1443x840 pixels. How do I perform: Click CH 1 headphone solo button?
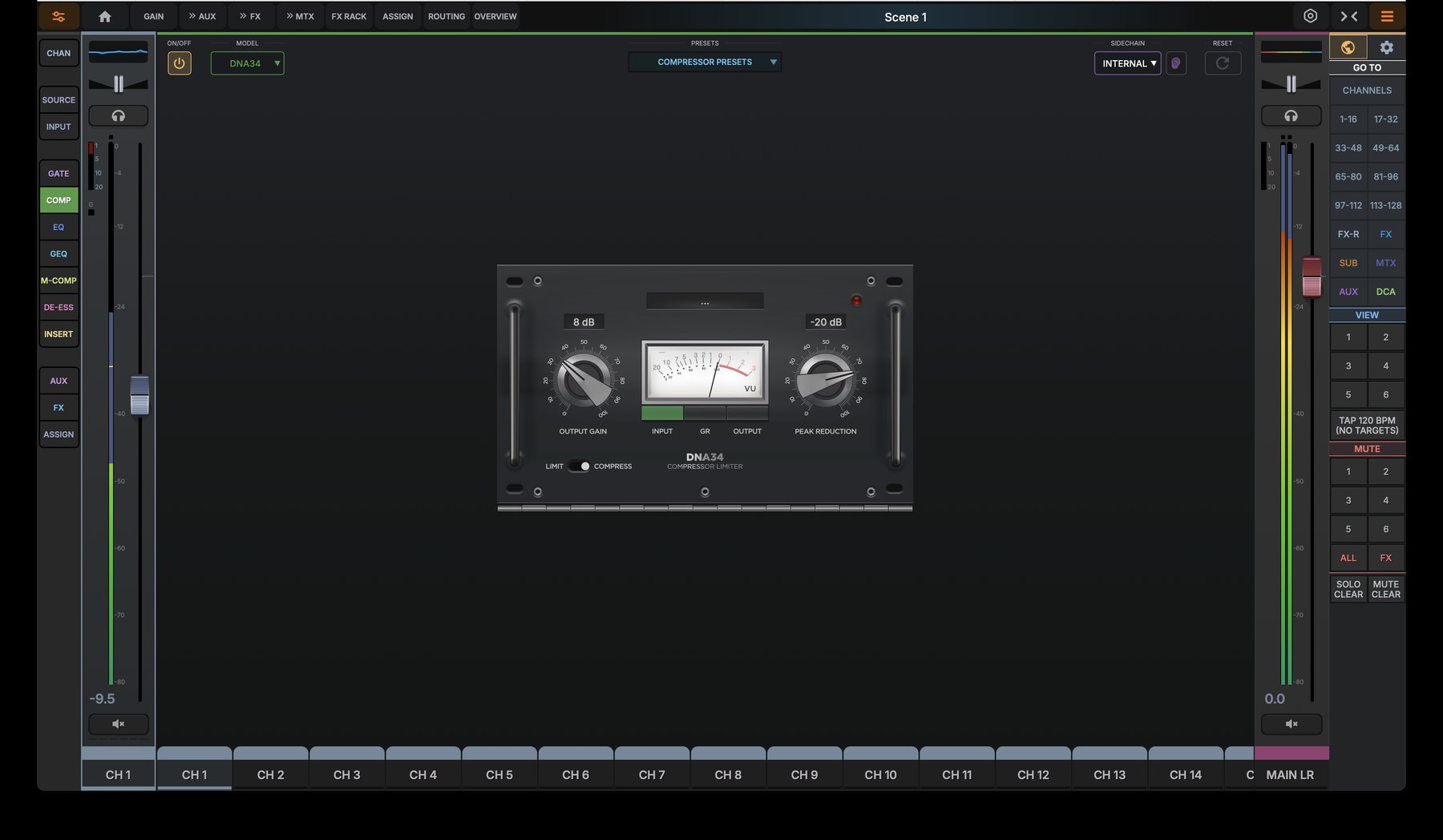pos(118,116)
